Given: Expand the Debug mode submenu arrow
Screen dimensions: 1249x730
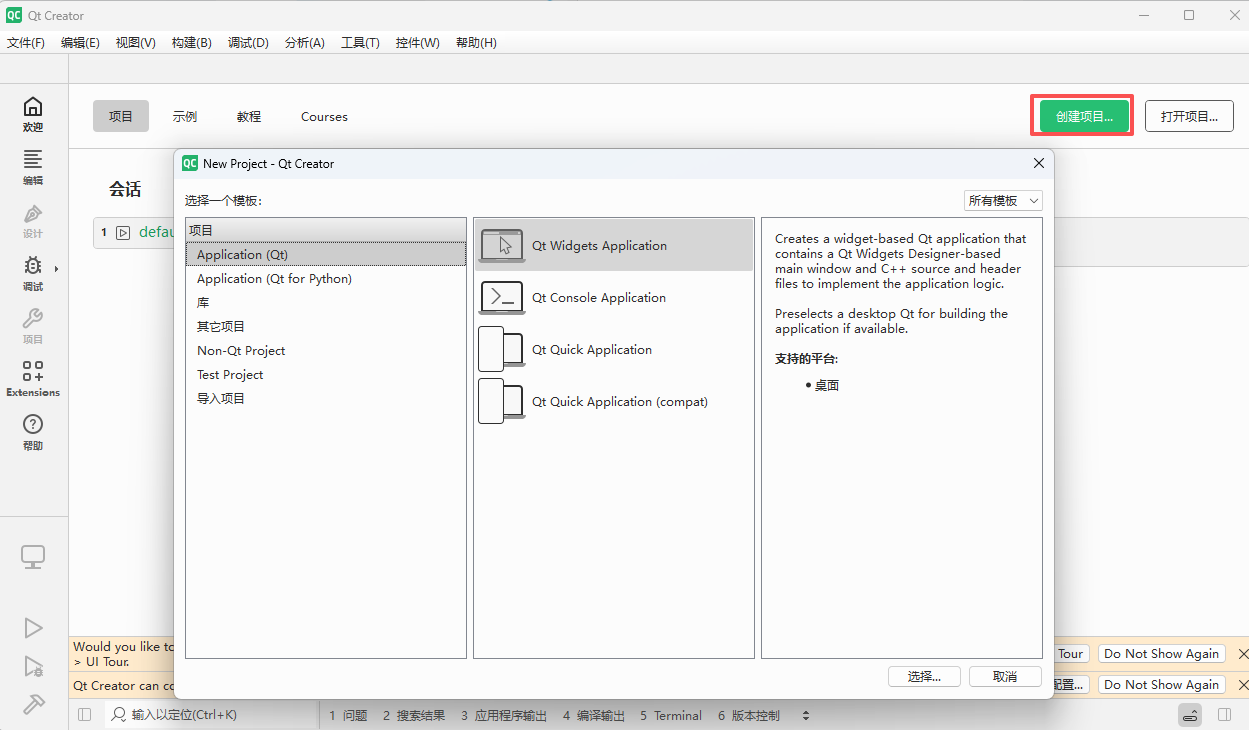Looking at the screenshot, I should pyautogui.click(x=56, y=269).
